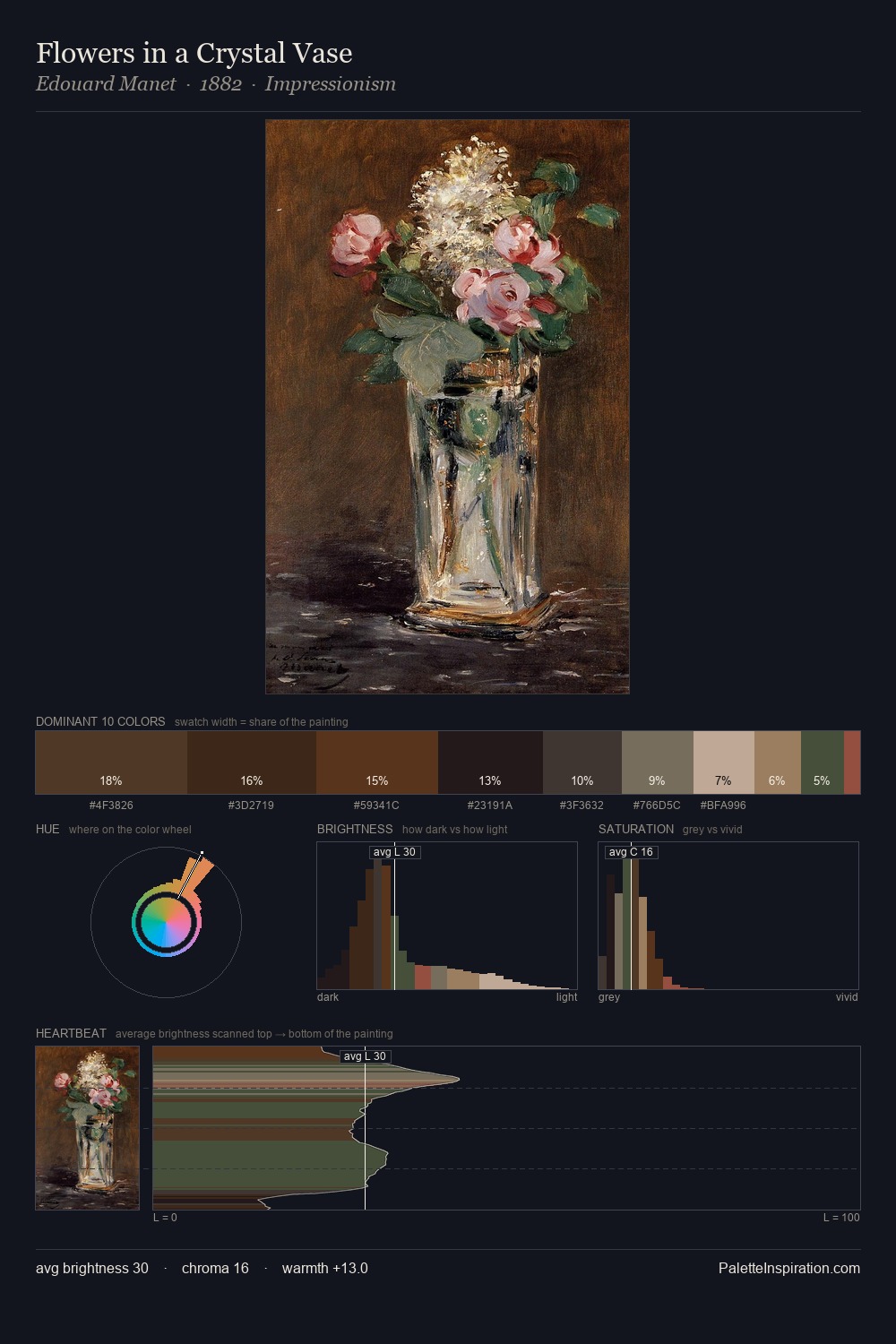Click the 'DOMINANT 10 COLORS' heading

(x=100, y=721)
